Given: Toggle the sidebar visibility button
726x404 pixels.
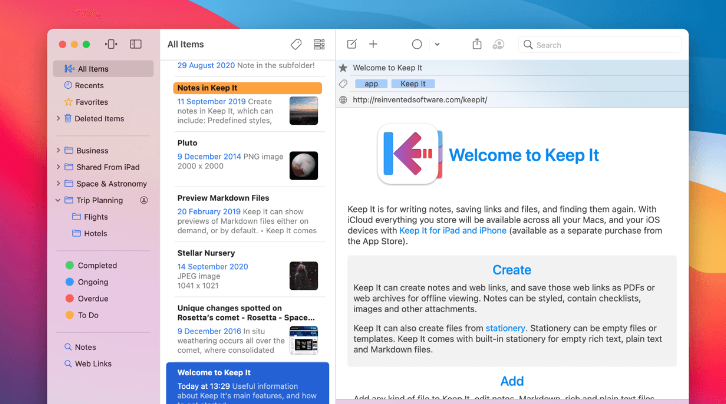Looking at the screenshot, I should click(x=136, y=45).
